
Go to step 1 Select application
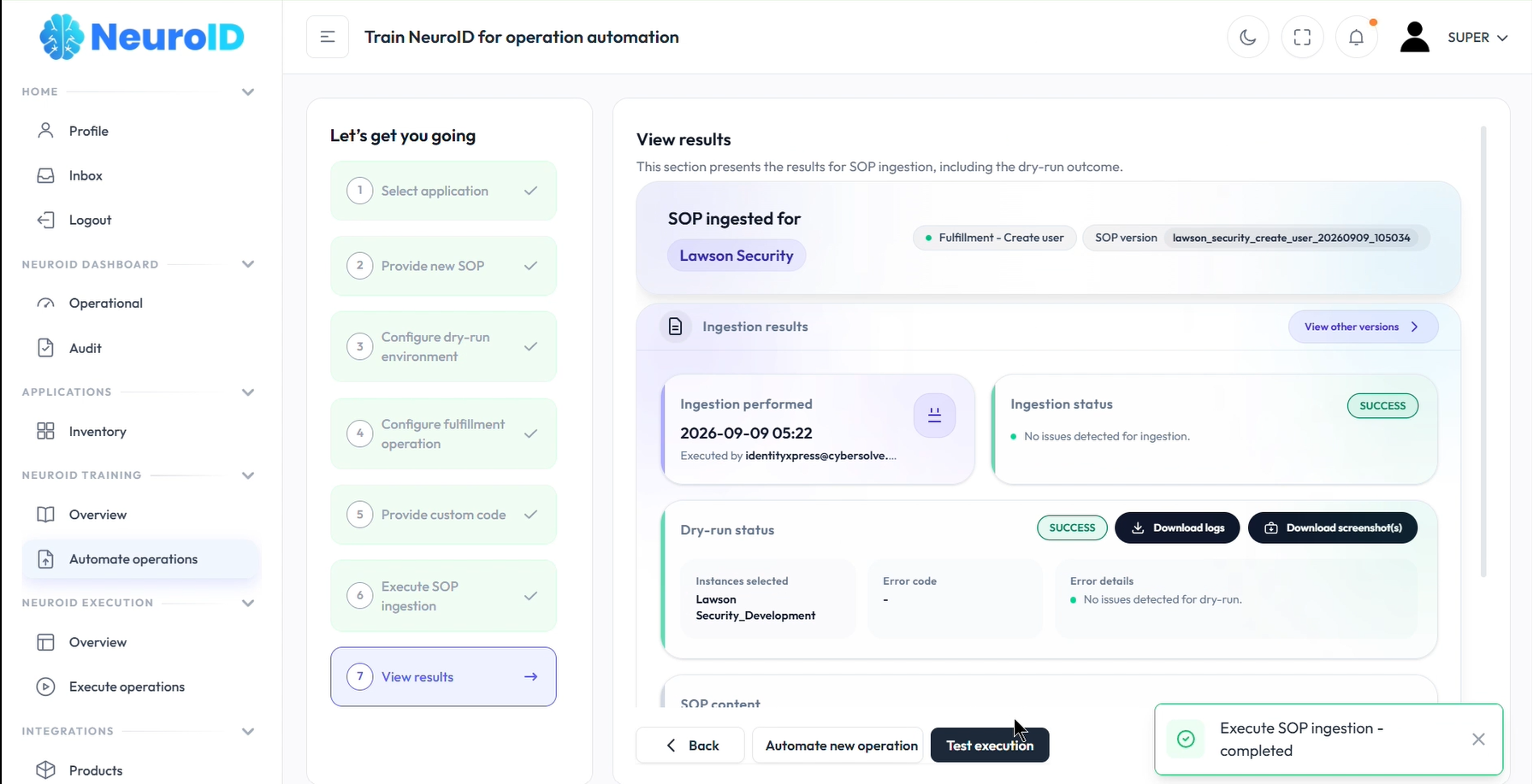click(x=443, y=191)
